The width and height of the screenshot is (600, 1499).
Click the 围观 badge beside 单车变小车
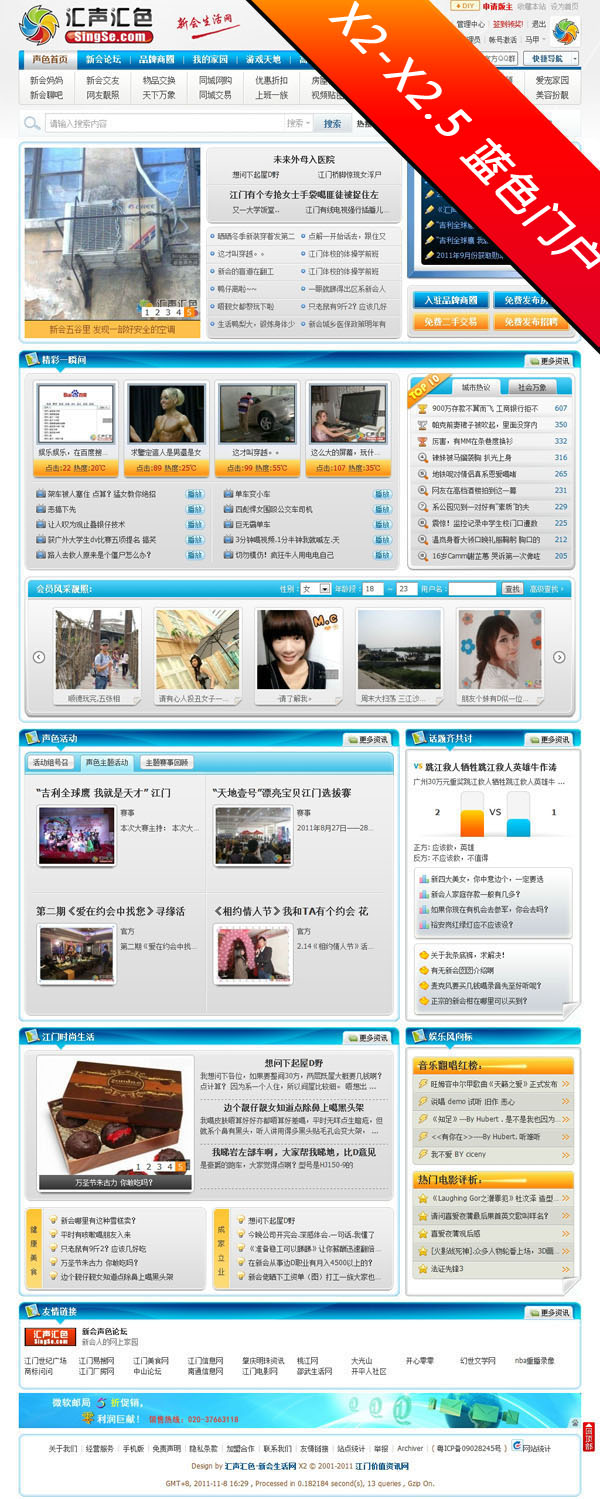click(382, 494)
